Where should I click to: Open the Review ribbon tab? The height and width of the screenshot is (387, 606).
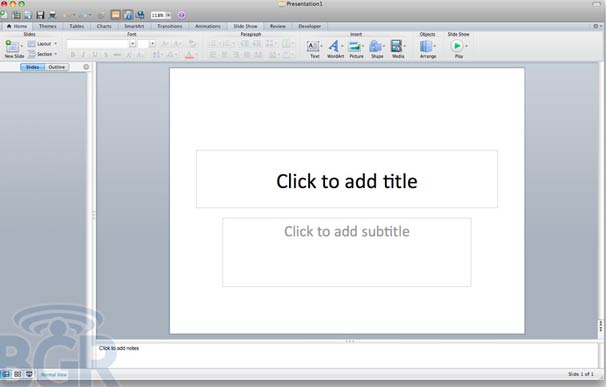click(277, 26)
